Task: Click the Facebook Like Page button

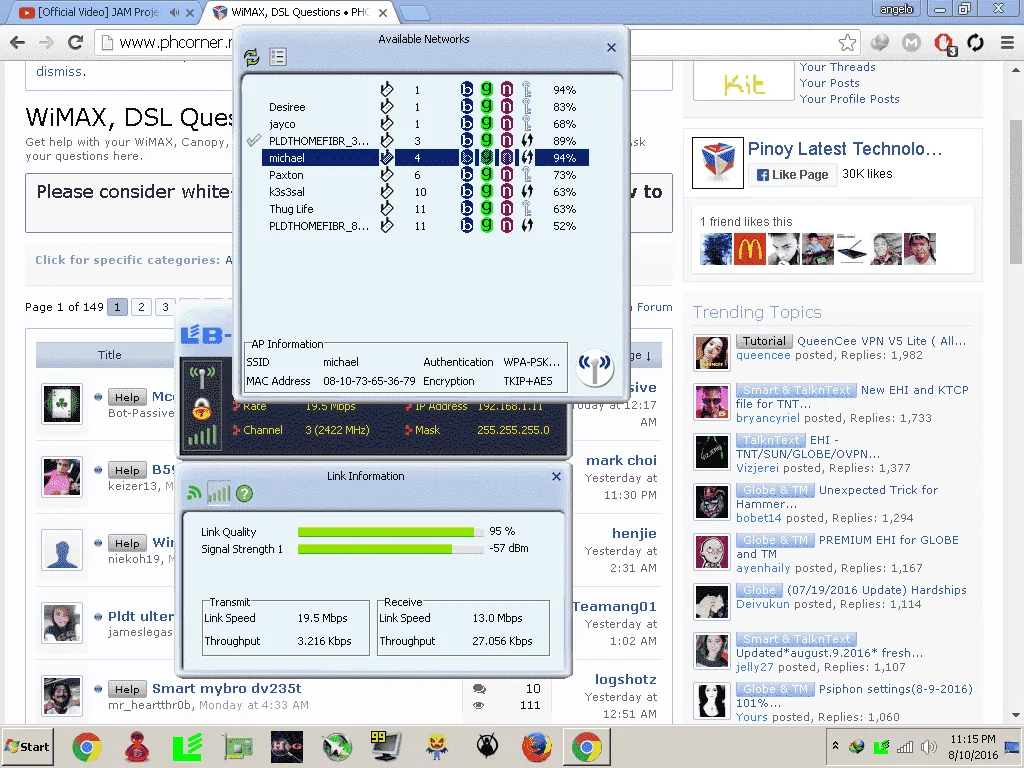Action: 792,174
